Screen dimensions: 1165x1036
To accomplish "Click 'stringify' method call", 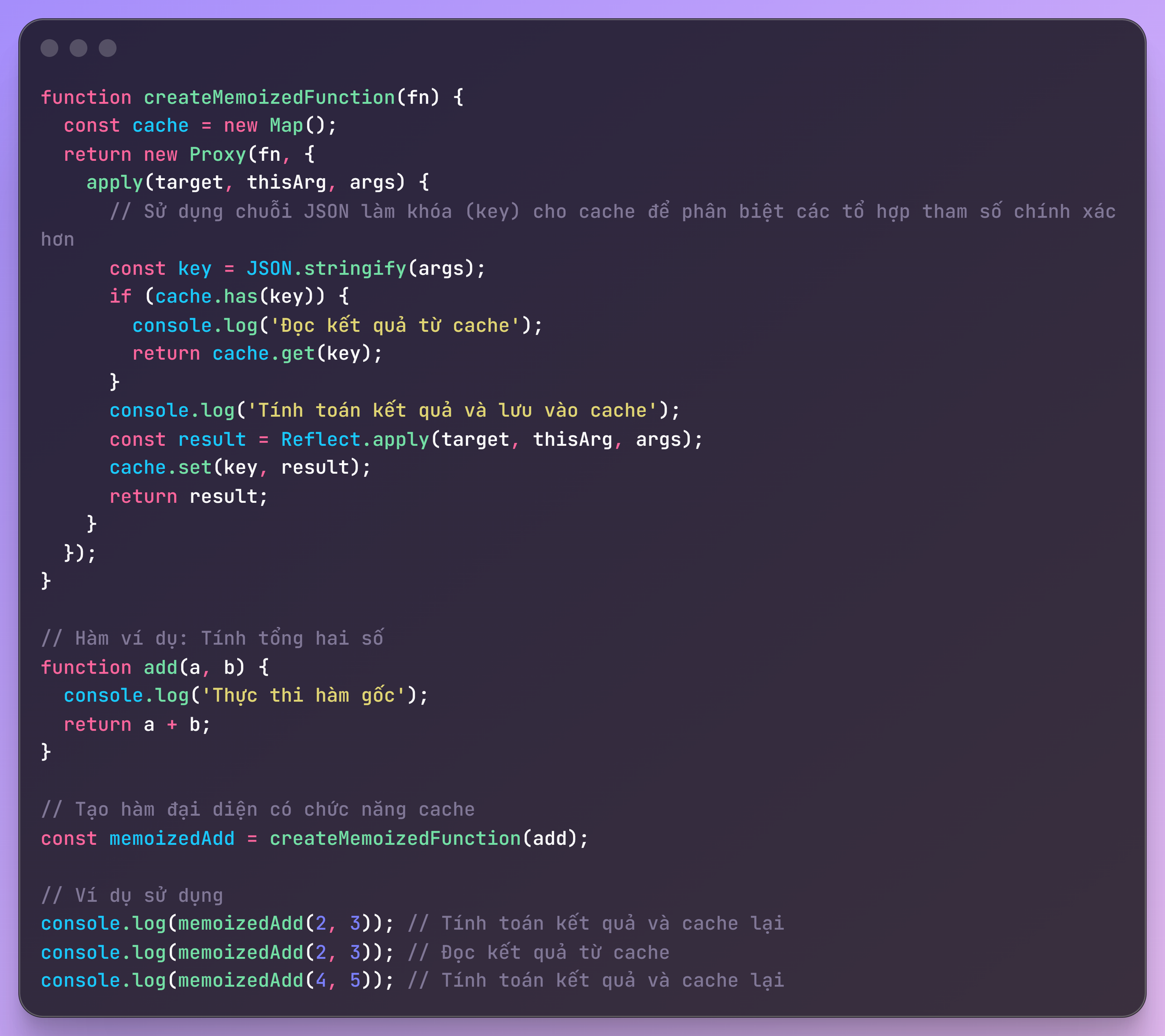I will click(x=355, y=269).
